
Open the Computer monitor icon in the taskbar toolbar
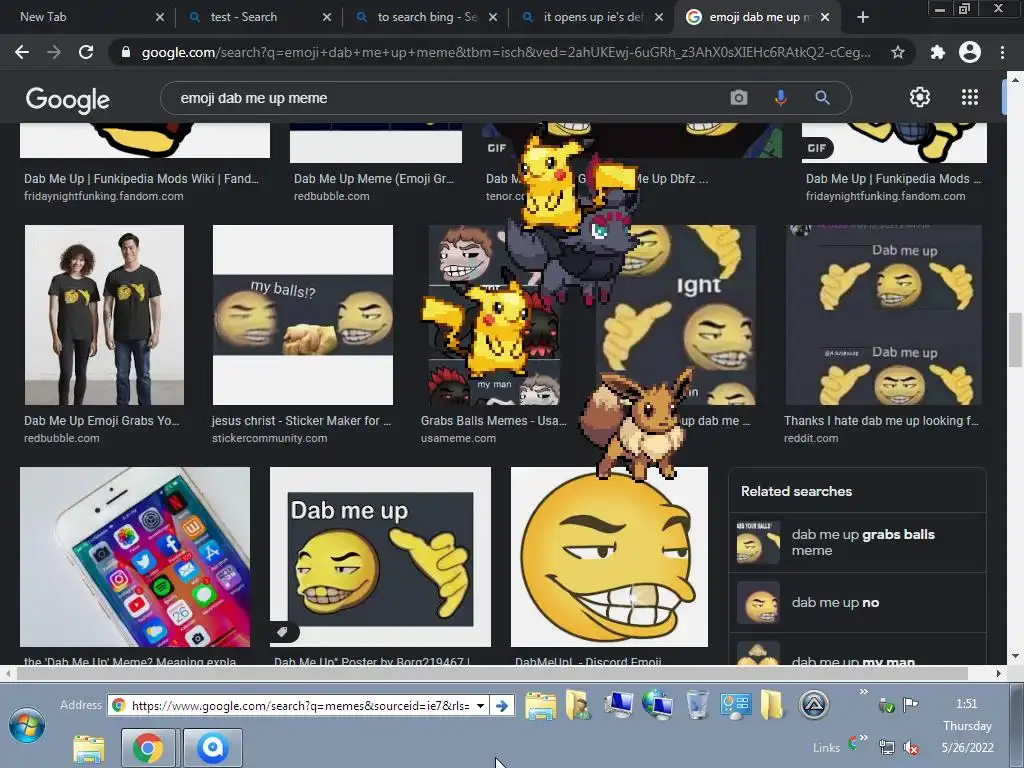click(x=618, y=705)
